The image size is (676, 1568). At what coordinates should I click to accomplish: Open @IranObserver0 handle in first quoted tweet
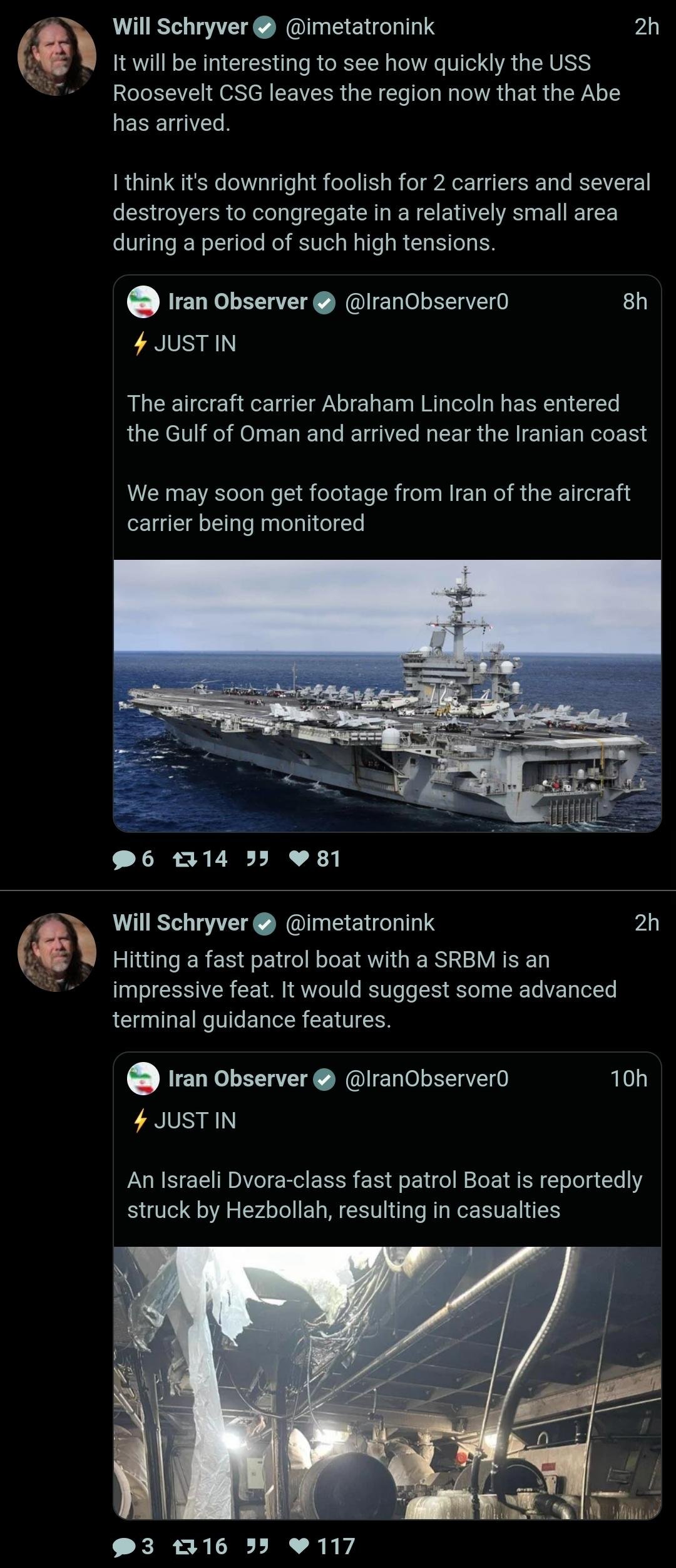pos(427,302)
